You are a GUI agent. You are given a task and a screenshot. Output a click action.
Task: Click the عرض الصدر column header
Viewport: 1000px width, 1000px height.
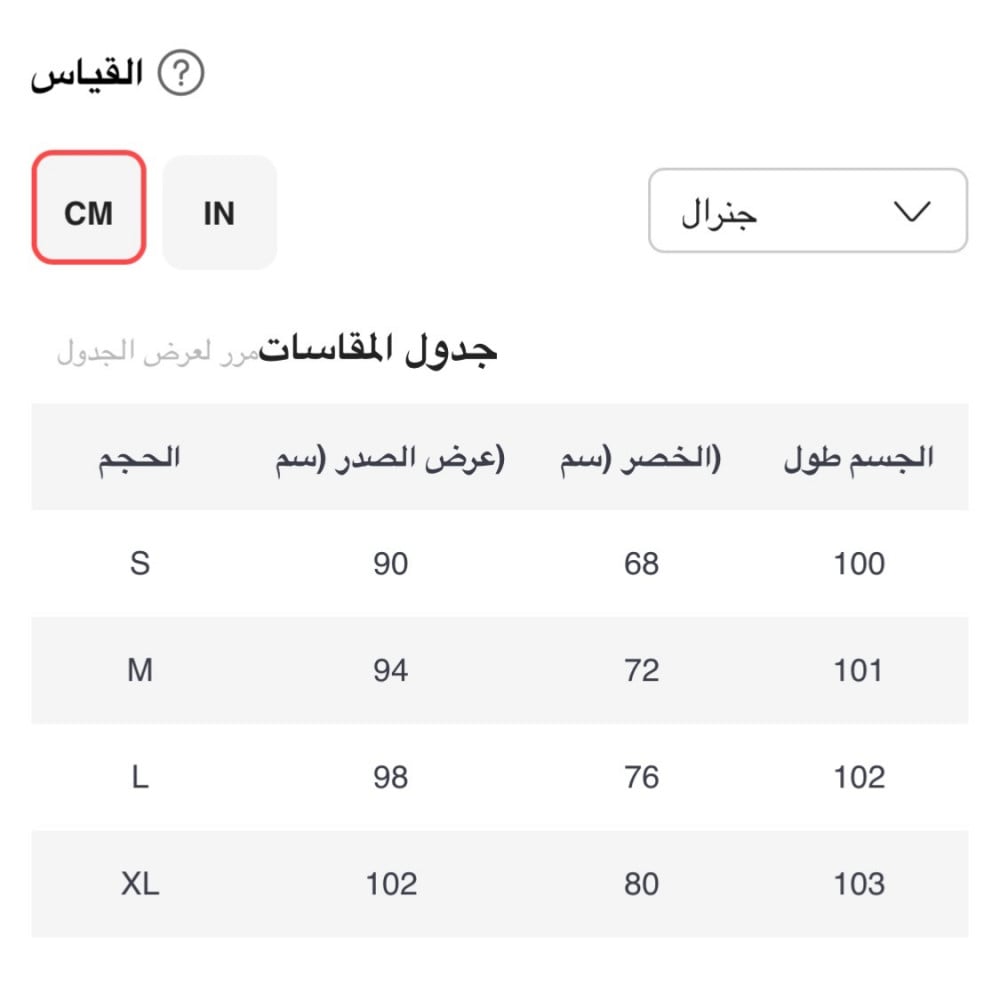(x=390, y=459)
